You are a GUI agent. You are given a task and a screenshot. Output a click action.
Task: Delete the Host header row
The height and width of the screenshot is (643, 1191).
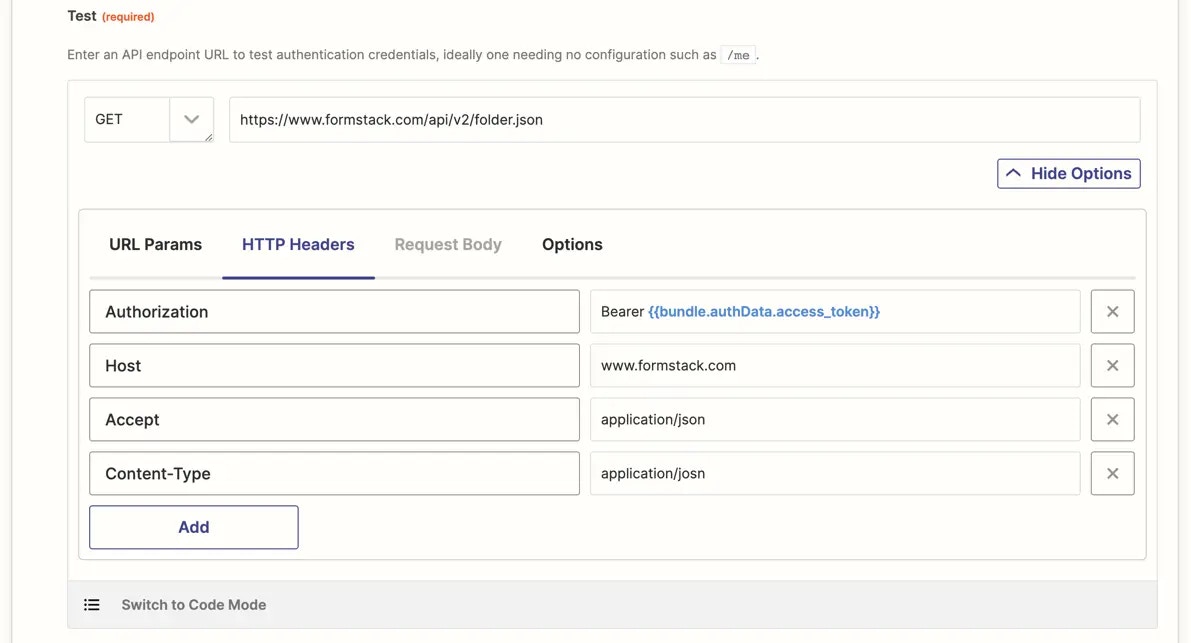click(1112, 365)
